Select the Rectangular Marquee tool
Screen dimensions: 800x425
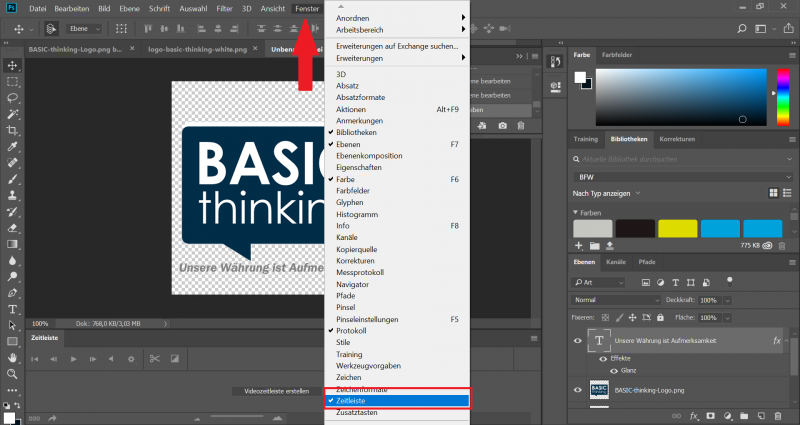tap(12, 82)
